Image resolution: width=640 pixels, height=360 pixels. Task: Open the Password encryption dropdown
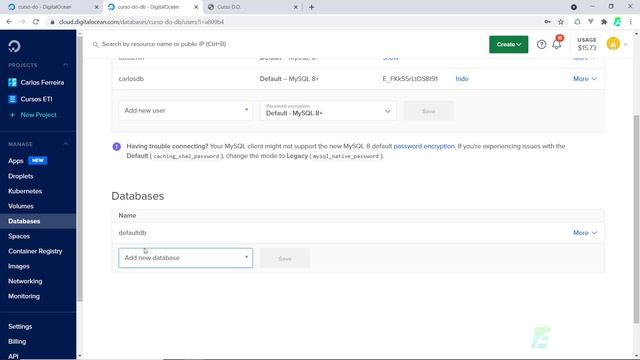pos(328,111)
